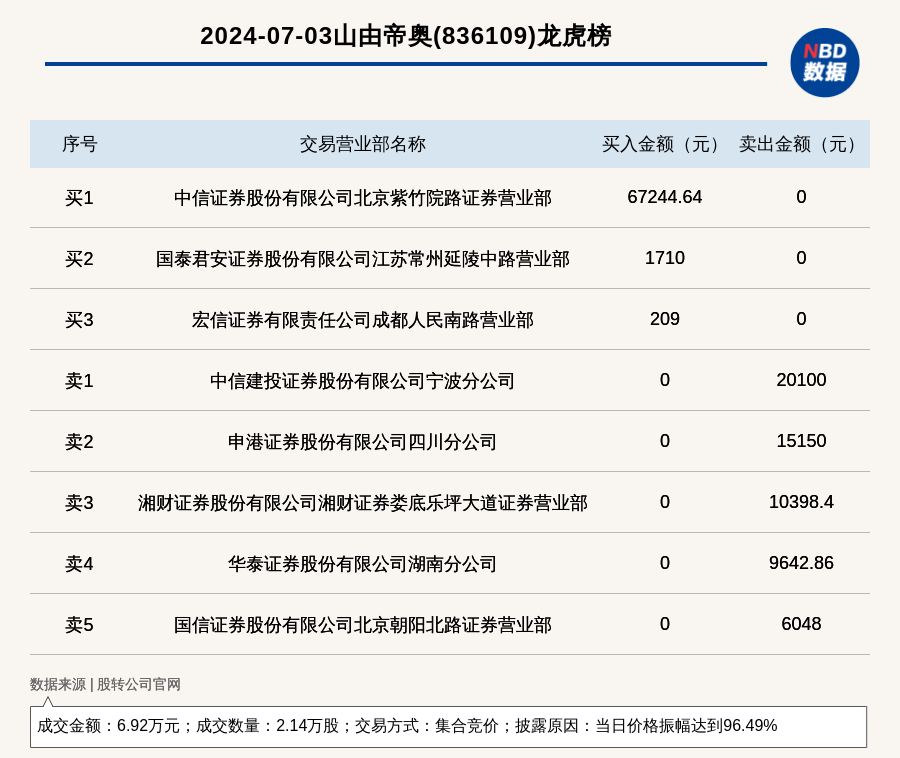Click the 买1 row sell amount 0
The width and height of the screenshot is (900, 758).
(x=801, y=197)
